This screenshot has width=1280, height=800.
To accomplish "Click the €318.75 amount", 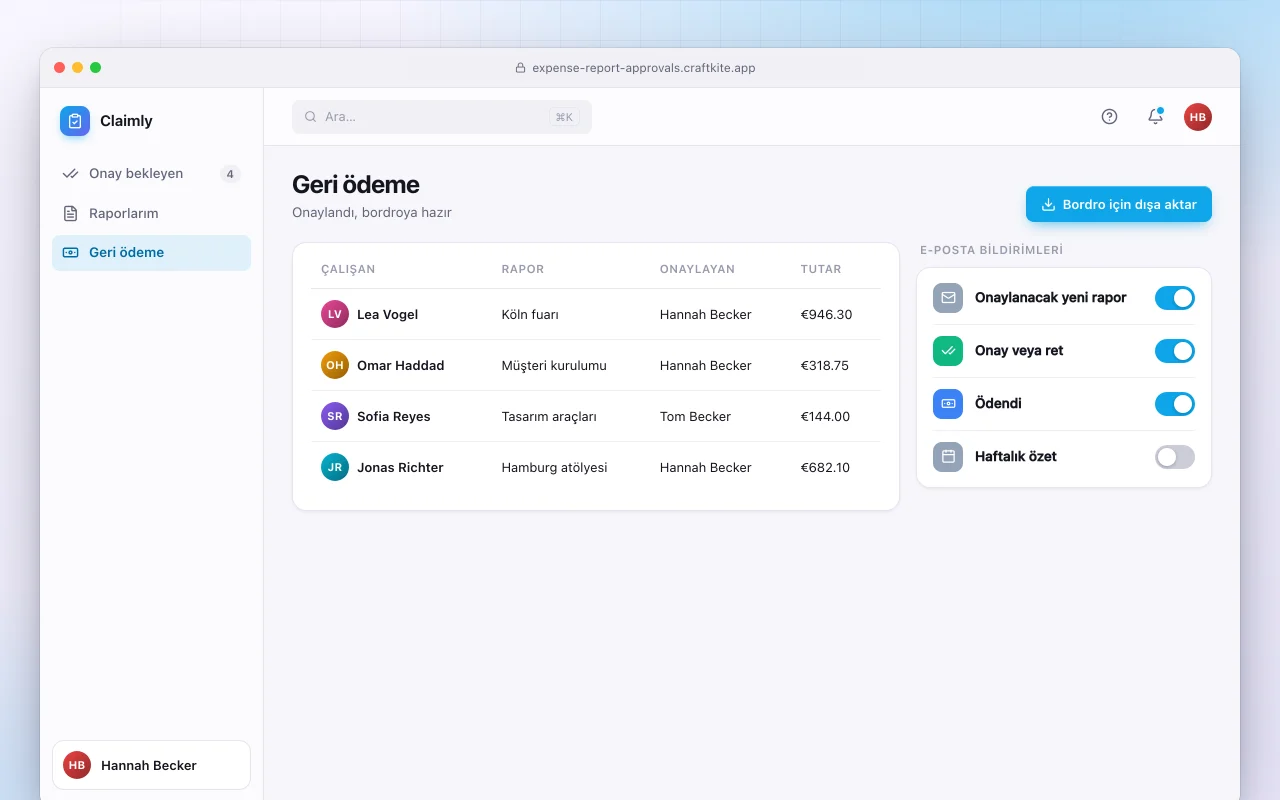I will (825, 365).
